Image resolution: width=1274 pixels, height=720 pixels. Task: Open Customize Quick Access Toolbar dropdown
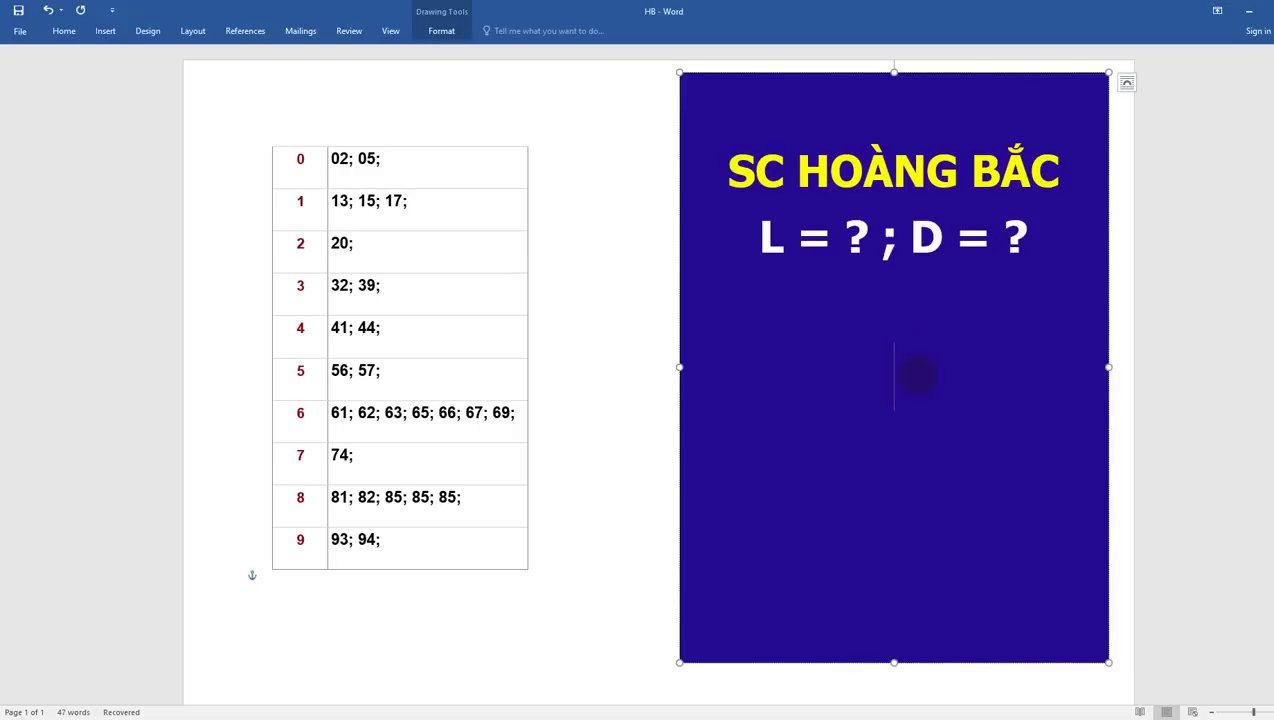(112, 10)
